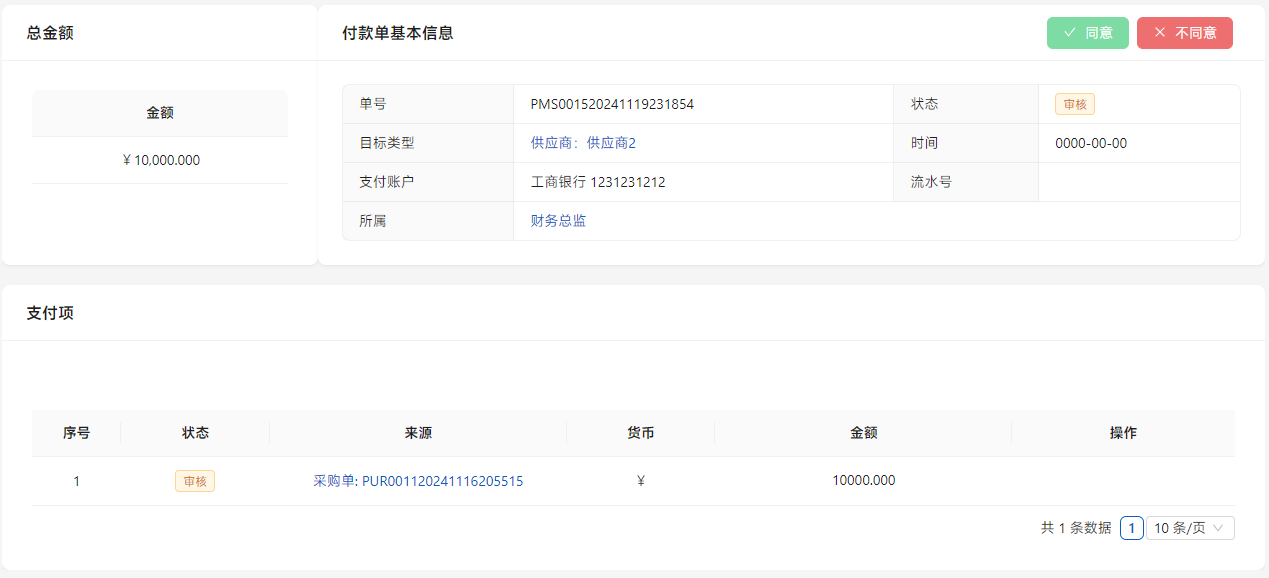Click the green 同意 approve button
The width and height of the screenshot is (1269, 578).
[1087, 33]
